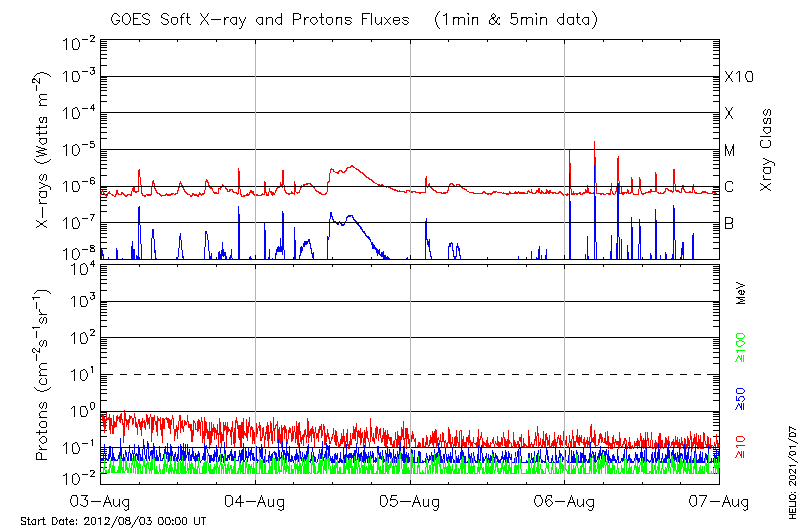Click the Protons axis title
The image size is (800, 530).
[44, 375]
